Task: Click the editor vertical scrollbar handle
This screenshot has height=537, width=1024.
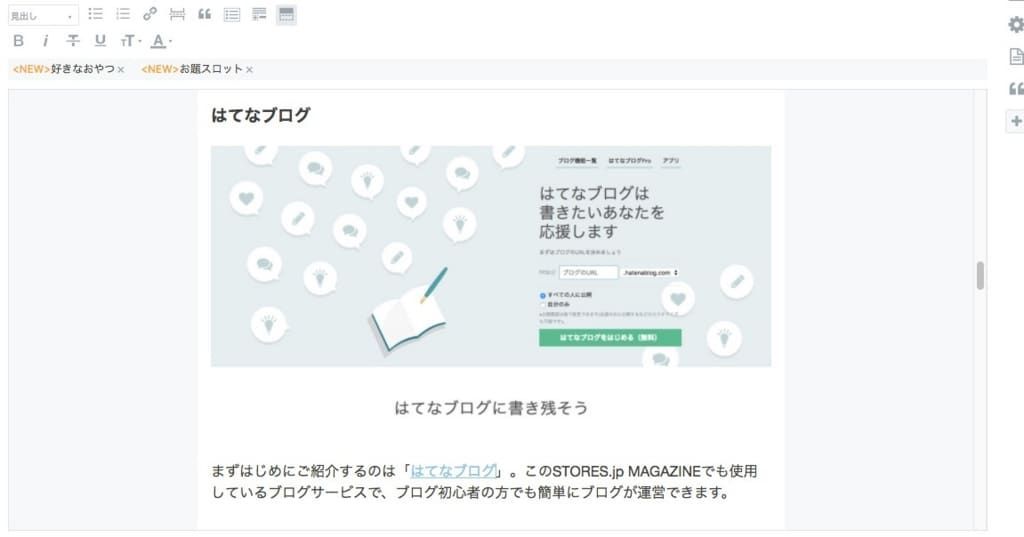Action: tap(980, 275)
